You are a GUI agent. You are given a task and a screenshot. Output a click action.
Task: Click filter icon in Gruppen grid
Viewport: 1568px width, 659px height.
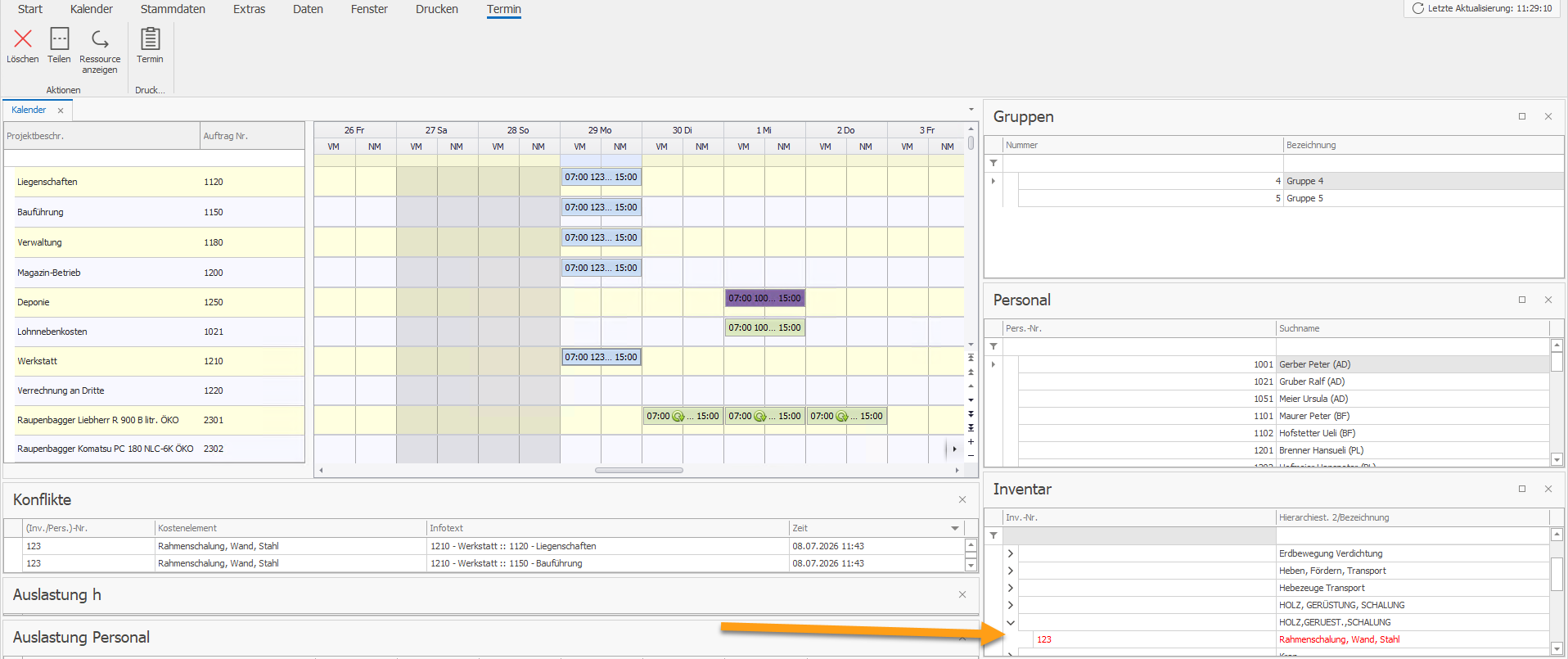tap(994, 163)
